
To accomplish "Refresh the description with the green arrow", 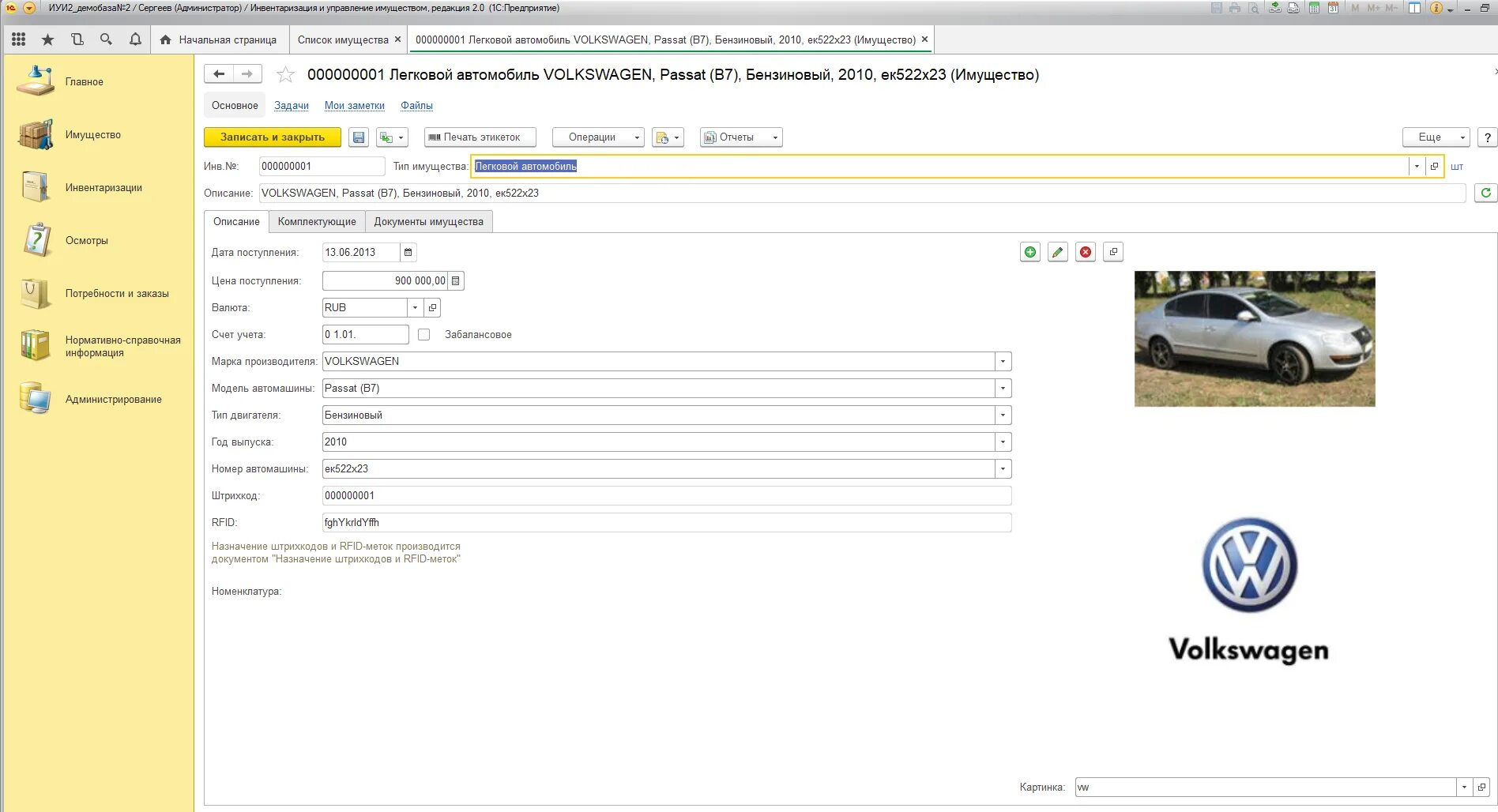I will click(x=1485, y=193).
